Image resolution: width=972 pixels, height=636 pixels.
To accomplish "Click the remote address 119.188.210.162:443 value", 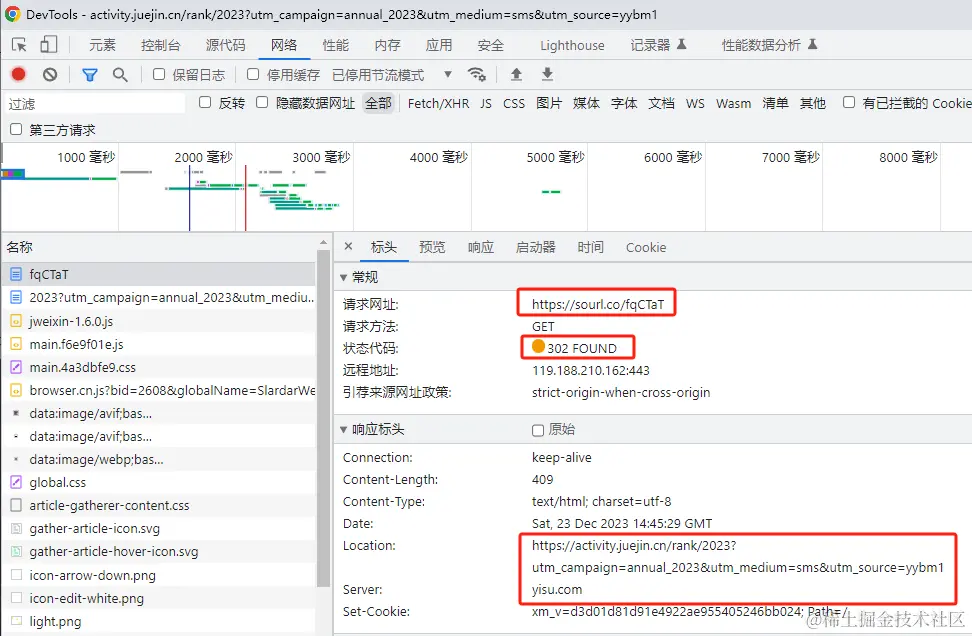I will click(591, 370).
